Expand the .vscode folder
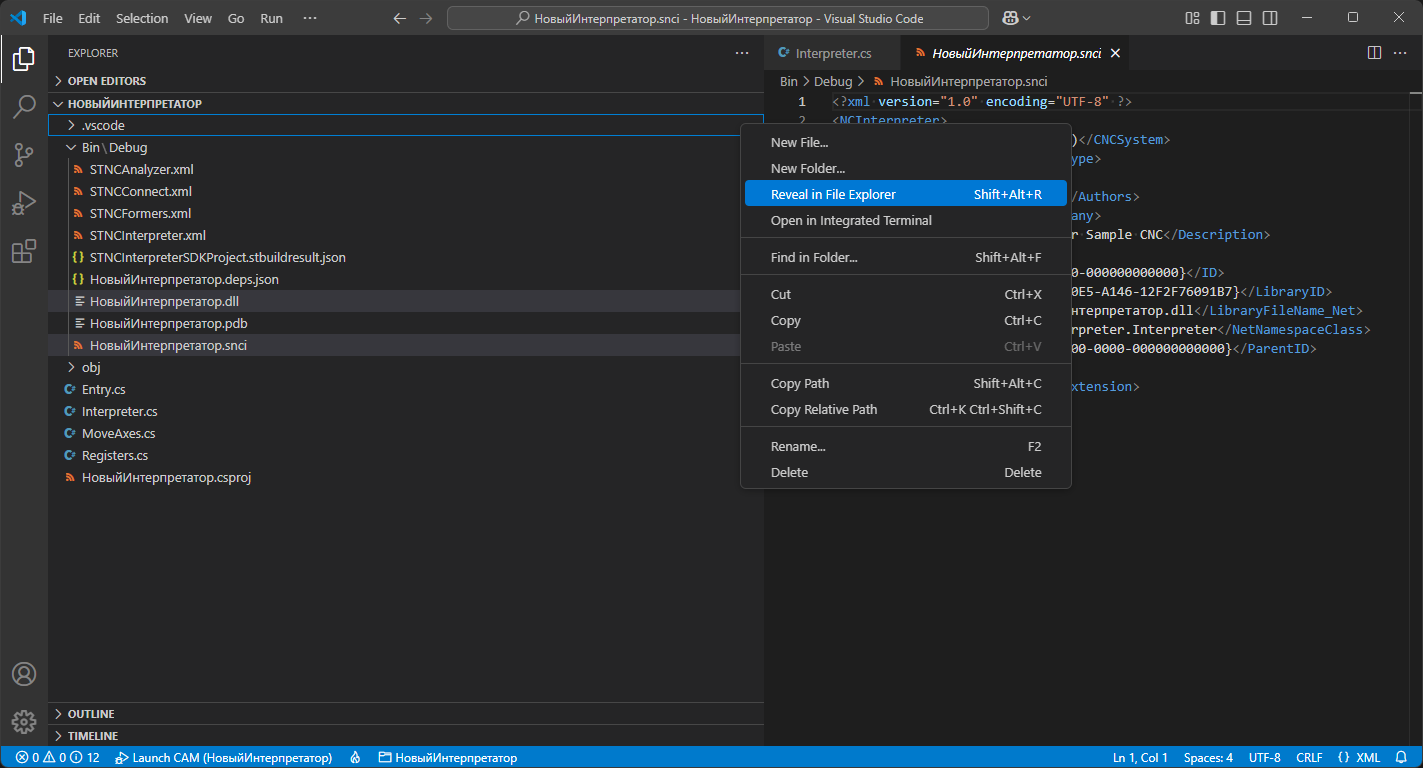This screenshot has width=1423, height=768. (x=405, y=125)
